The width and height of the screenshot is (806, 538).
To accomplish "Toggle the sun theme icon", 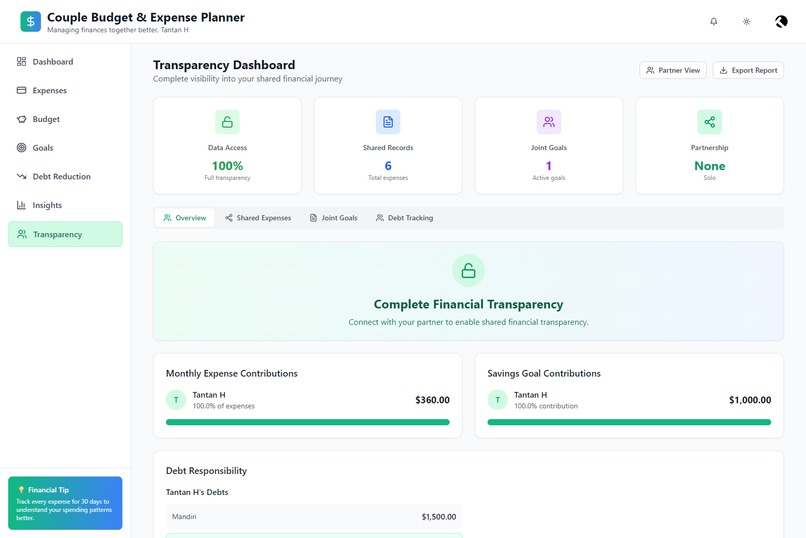I will pyautogui.click(x=746, y=22).
